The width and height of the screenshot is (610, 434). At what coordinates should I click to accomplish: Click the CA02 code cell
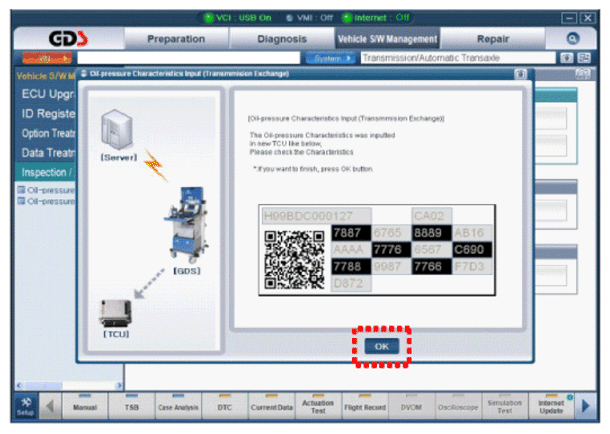pos(431,215)
